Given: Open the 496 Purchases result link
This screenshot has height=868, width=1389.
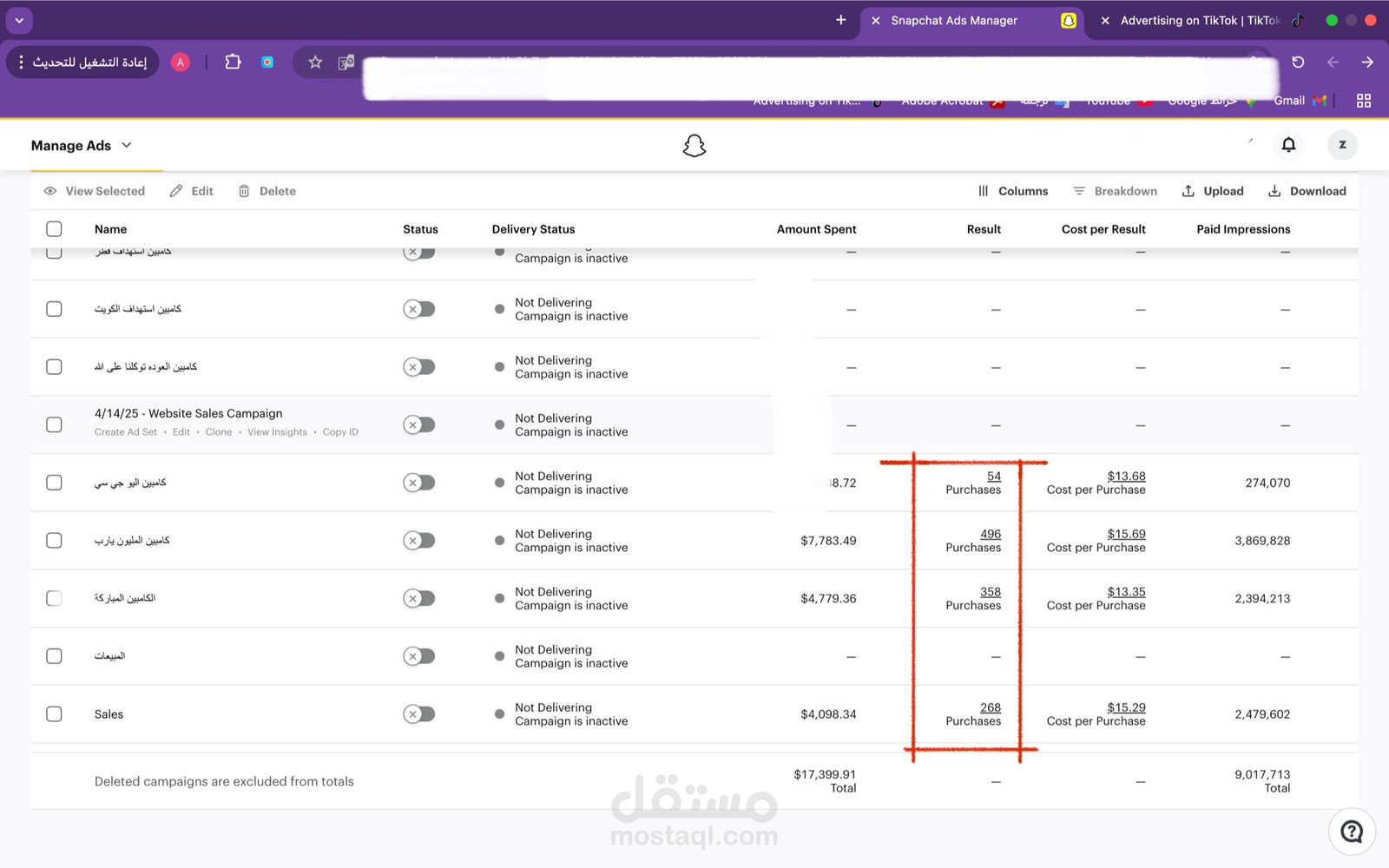Looking at the screenshot, I should tap(991, 534).
